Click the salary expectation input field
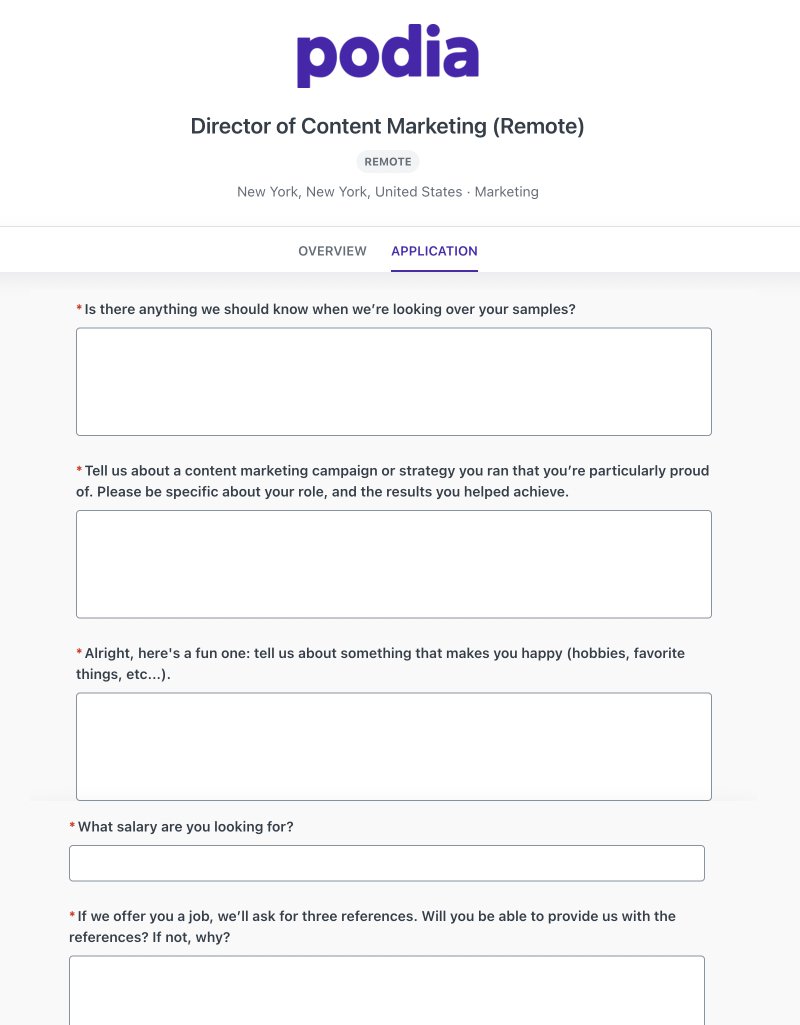 (x=387, y=863)
